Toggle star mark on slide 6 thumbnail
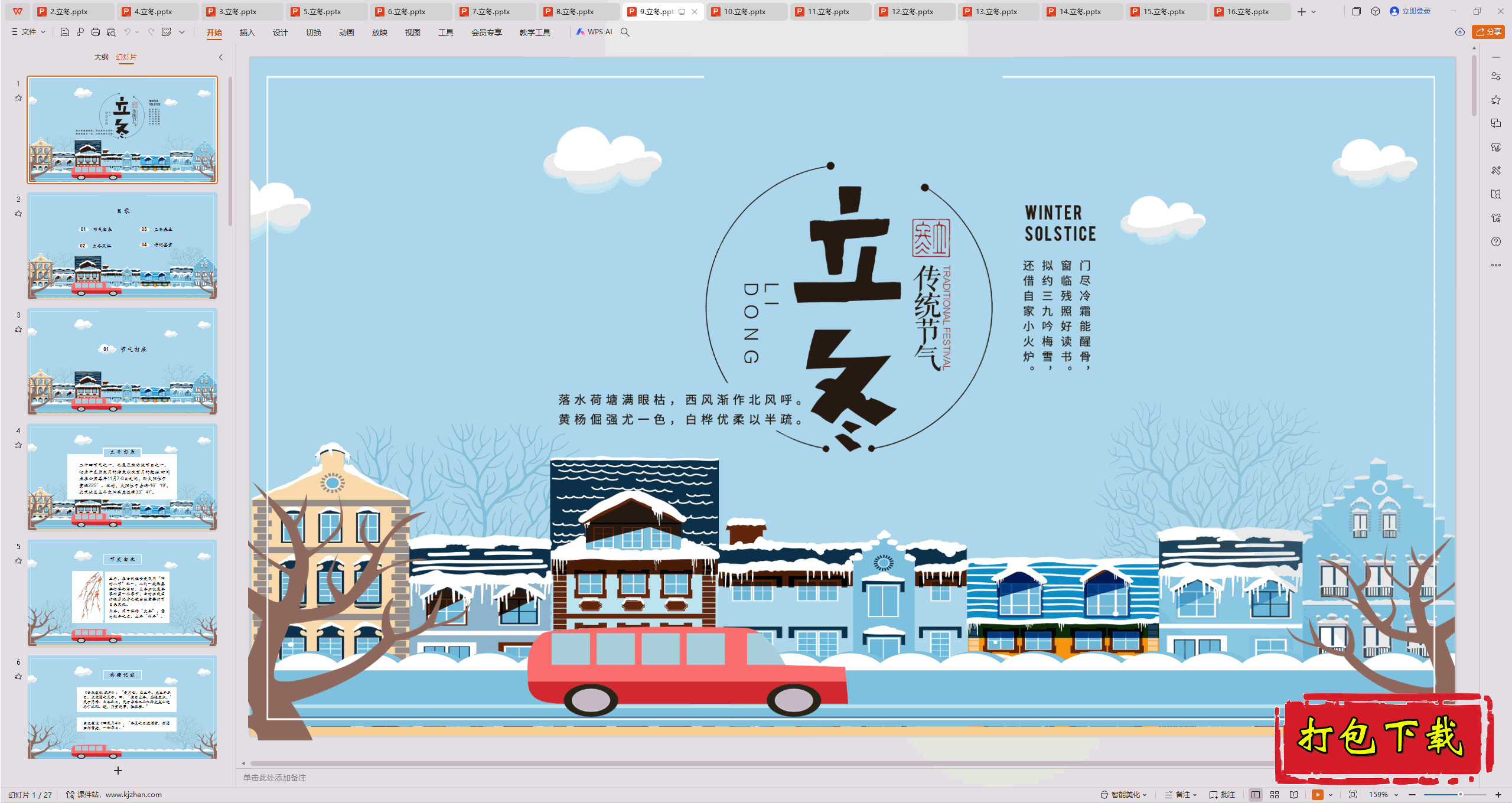 18,677
